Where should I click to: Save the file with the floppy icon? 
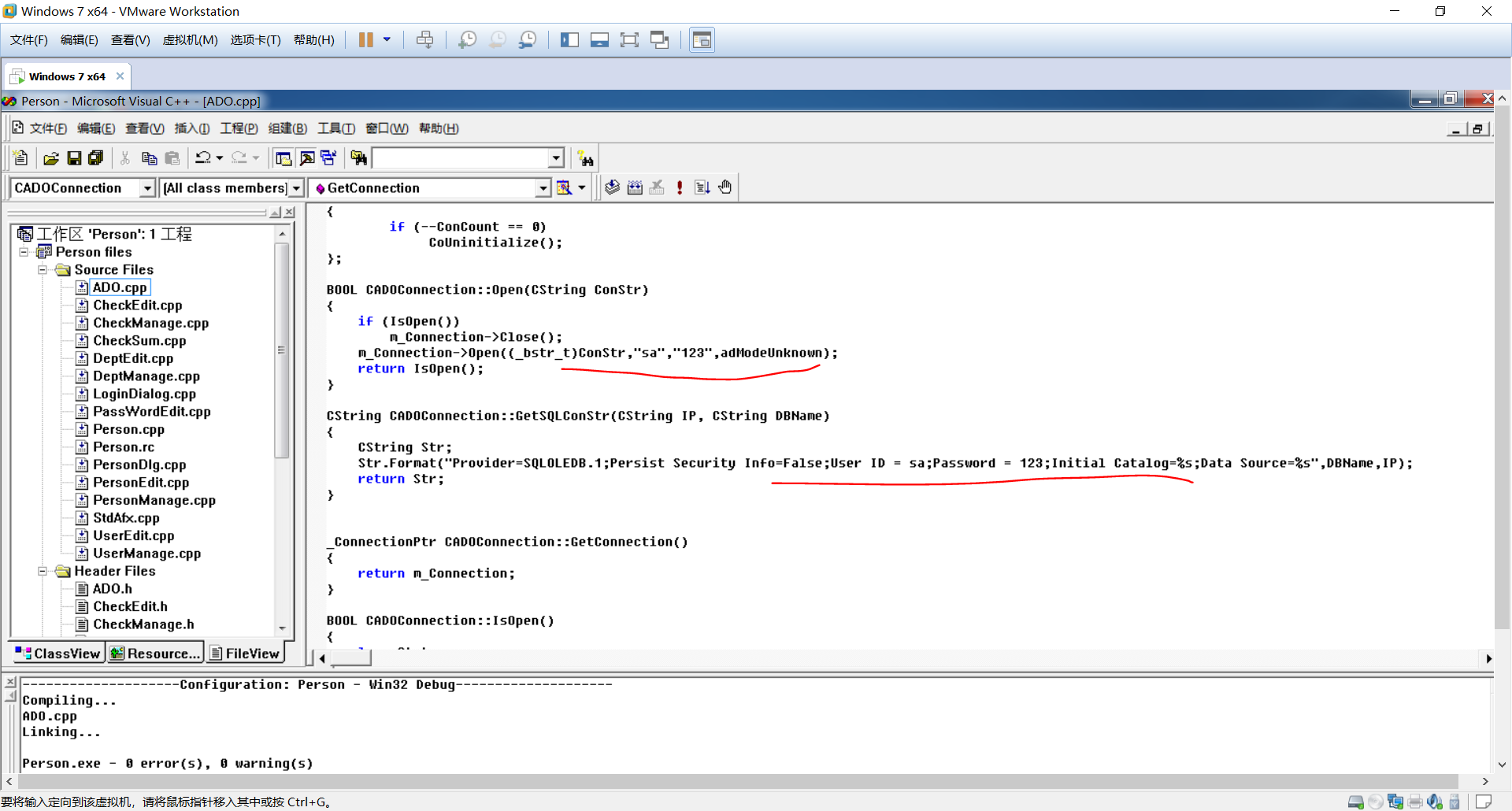[74, 158]
